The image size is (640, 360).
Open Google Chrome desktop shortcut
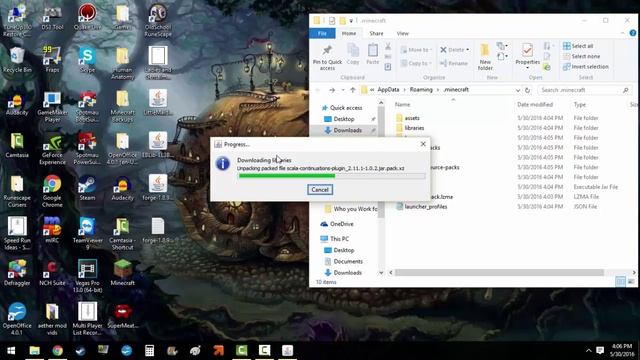click(x=52, y=191)
